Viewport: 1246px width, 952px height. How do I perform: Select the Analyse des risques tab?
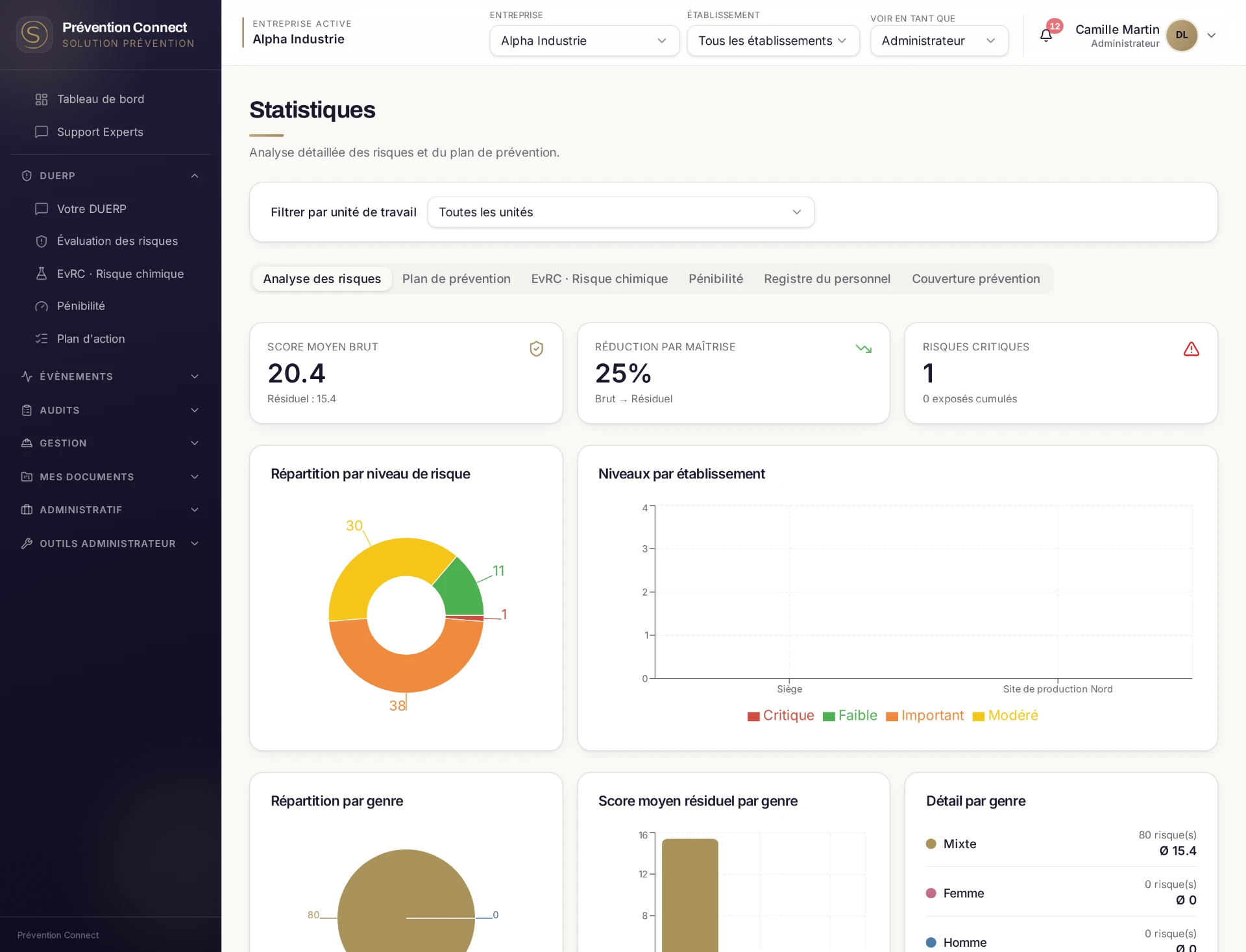322,279
